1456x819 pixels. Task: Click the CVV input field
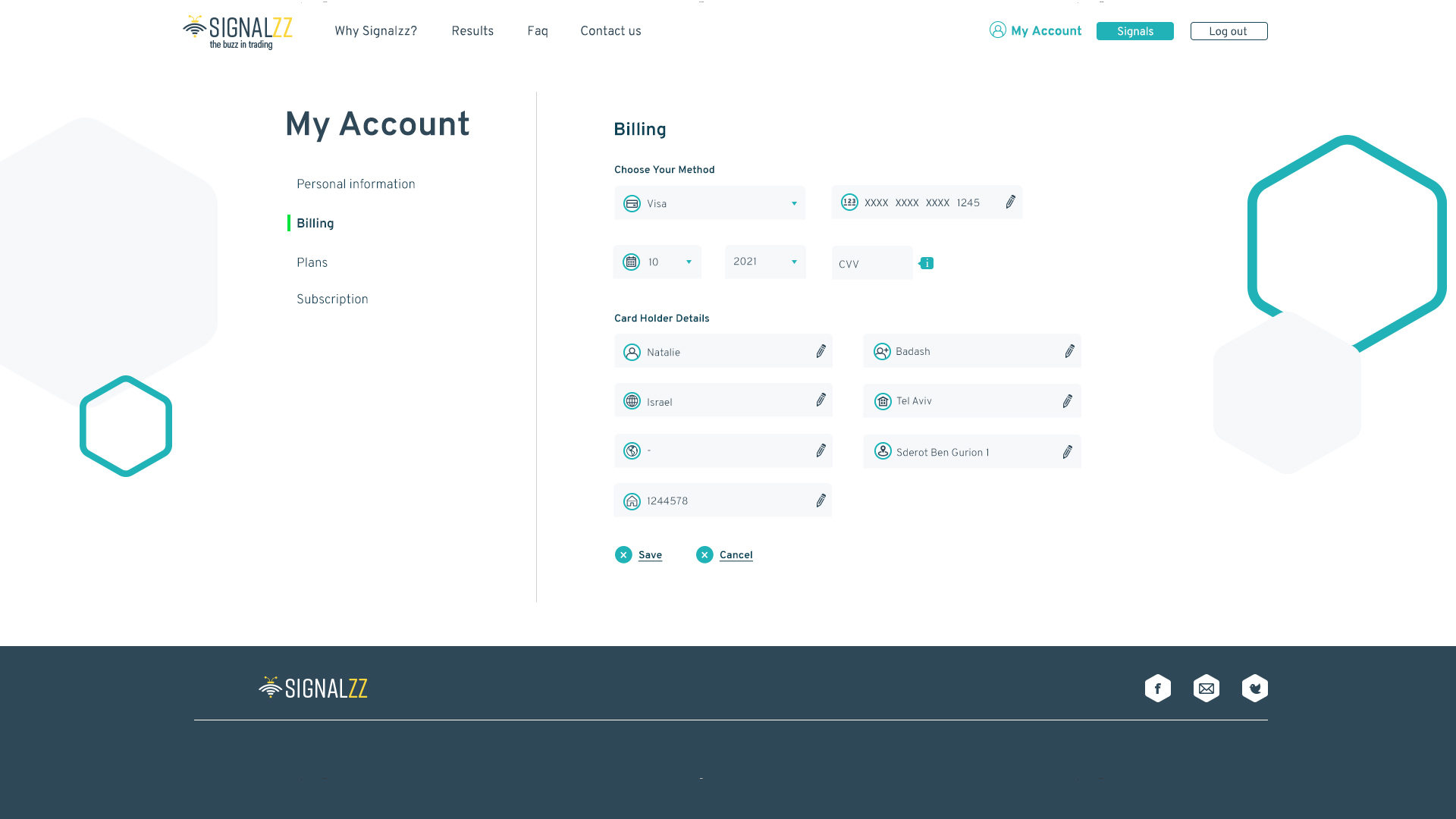pos(871,264)
